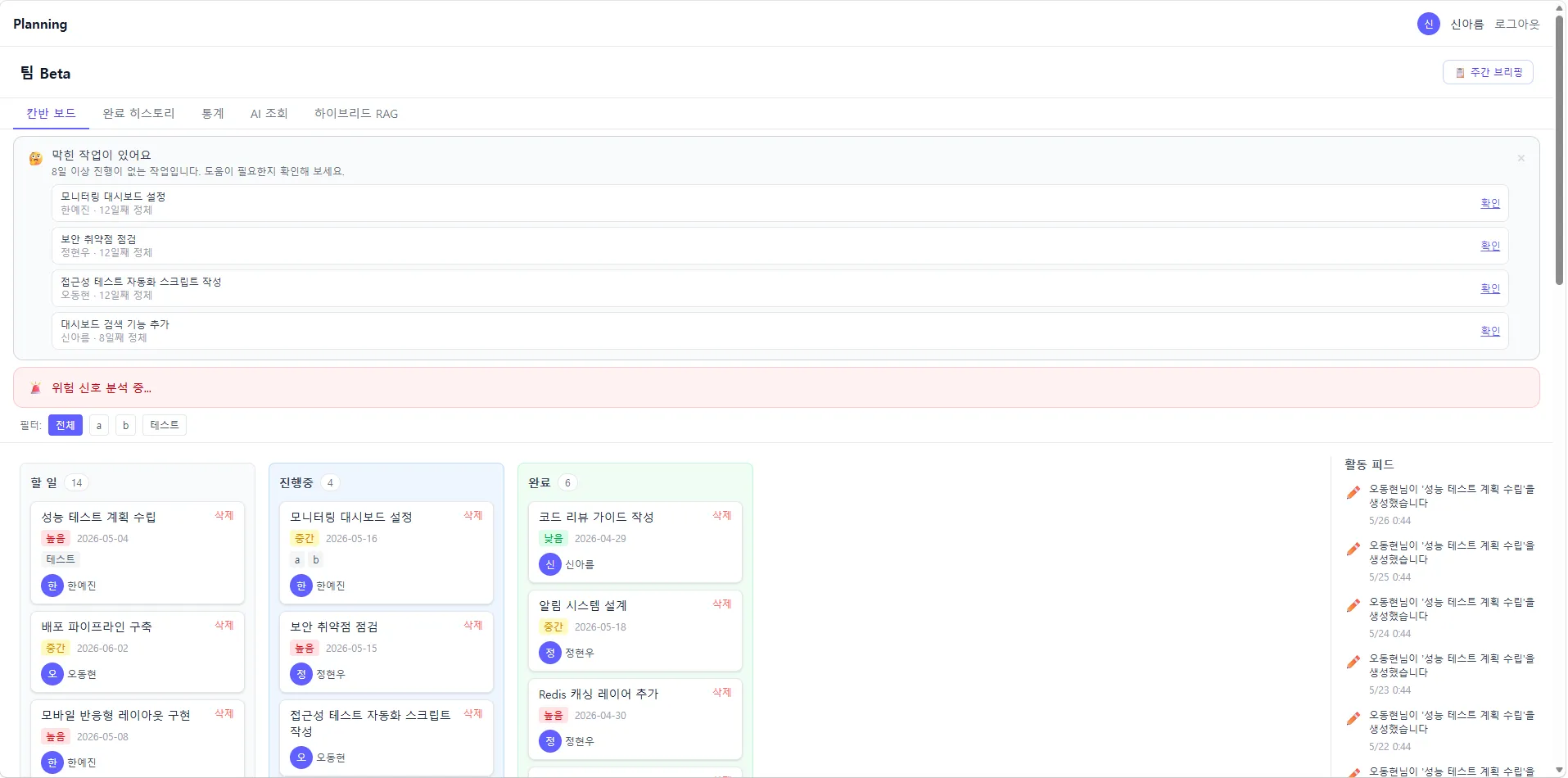1568x778 pixels.
Task: Click the 활동 피드 heading
Action: tap(1369, 464)
